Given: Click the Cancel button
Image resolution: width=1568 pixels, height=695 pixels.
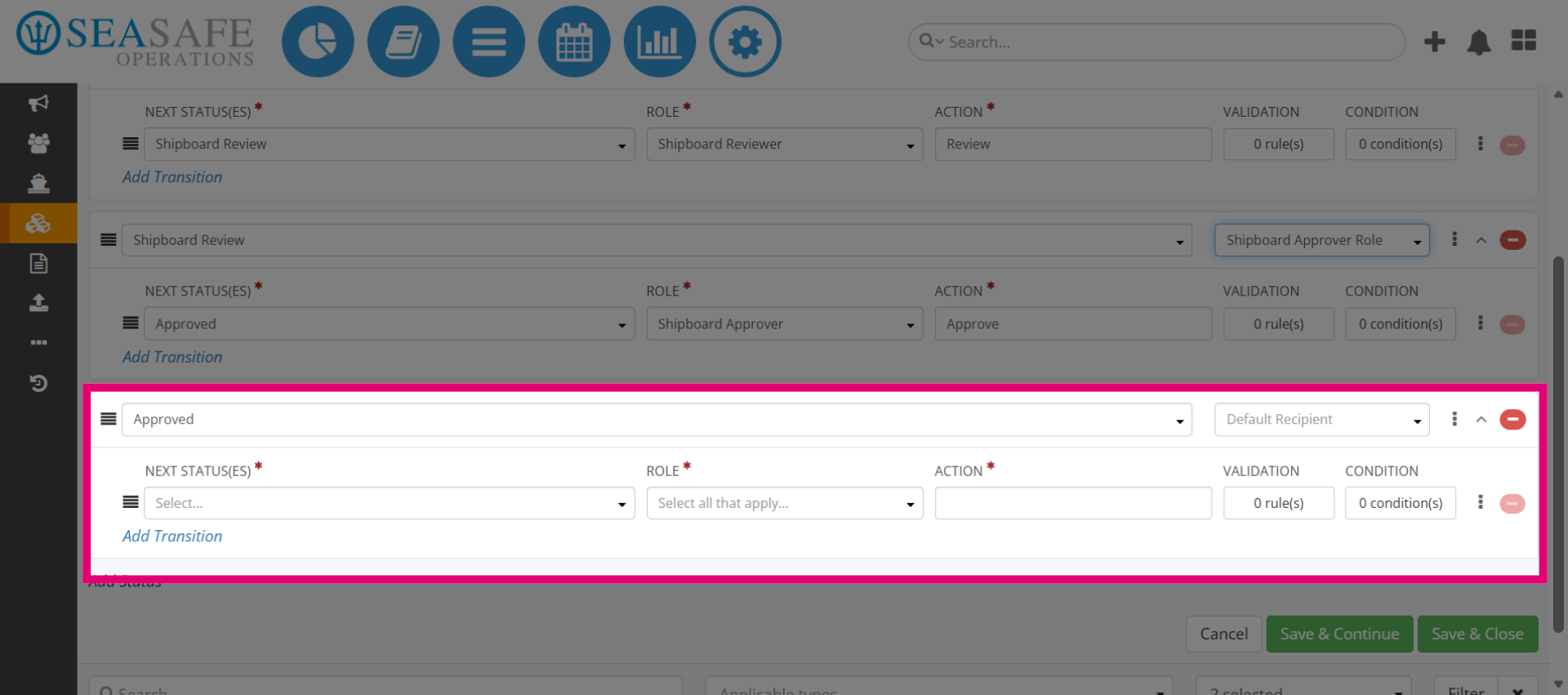Looking at the screenshot, I should pos(1223,634).
